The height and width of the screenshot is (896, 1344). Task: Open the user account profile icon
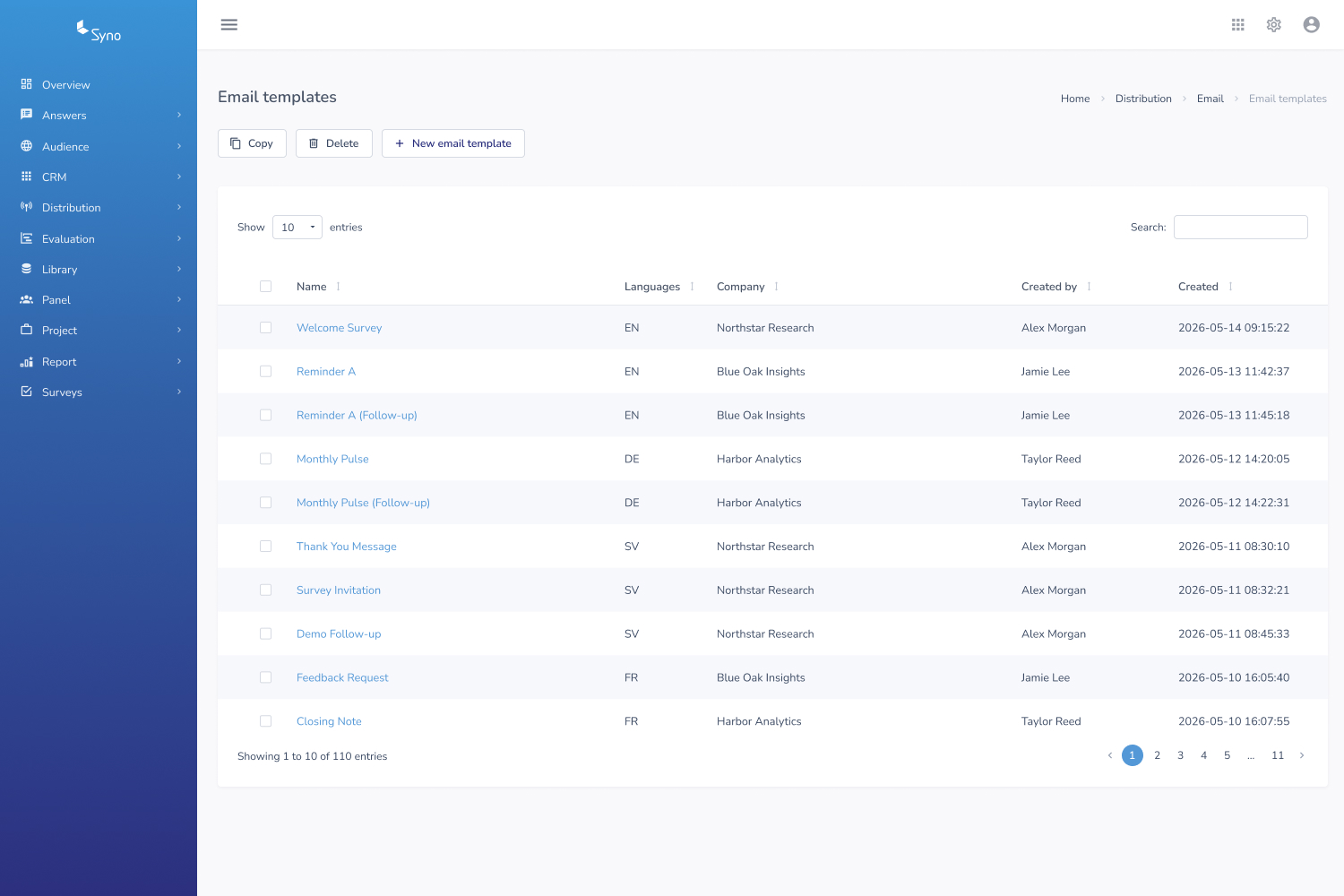pyautogui.click(x=1312, y=25)
